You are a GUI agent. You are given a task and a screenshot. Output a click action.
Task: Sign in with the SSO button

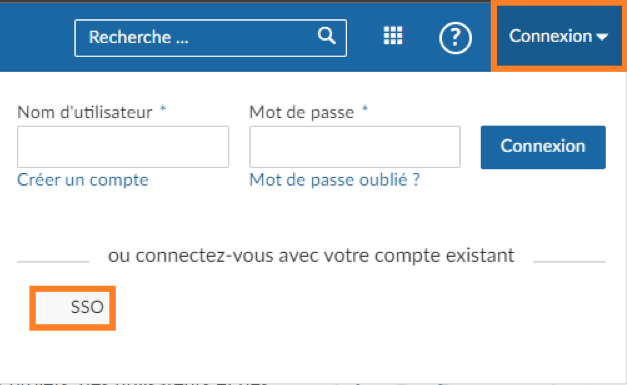(72, 308)
